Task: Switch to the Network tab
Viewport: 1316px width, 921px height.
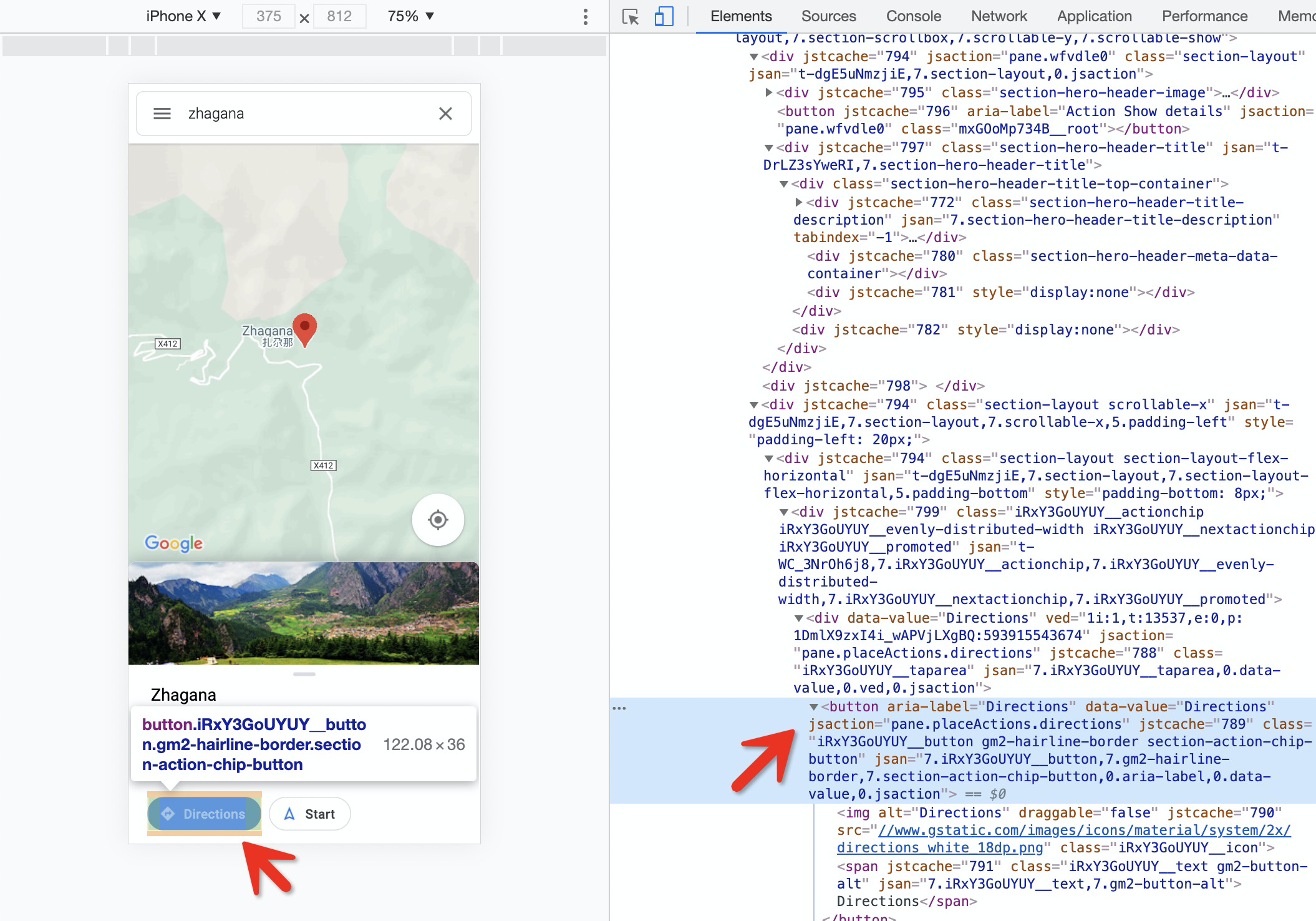Action: 999,16
